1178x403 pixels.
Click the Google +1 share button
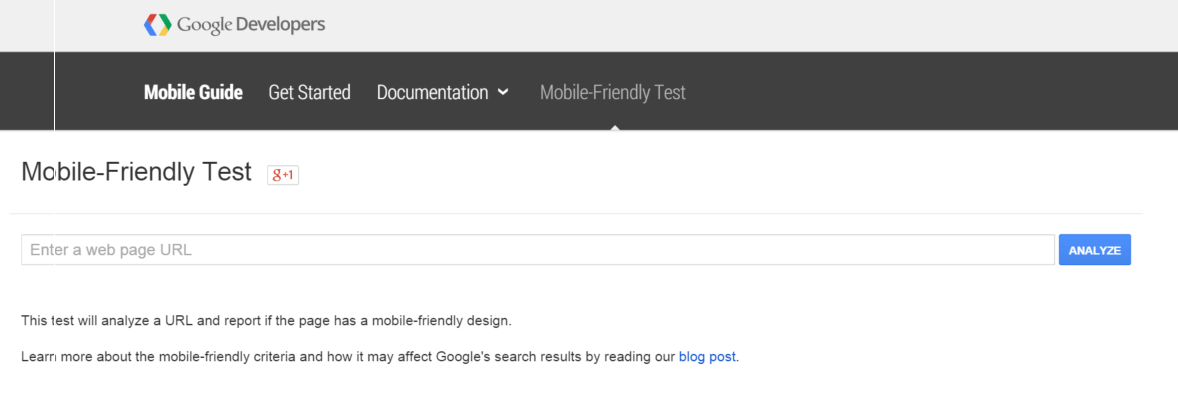coord(283,174)
